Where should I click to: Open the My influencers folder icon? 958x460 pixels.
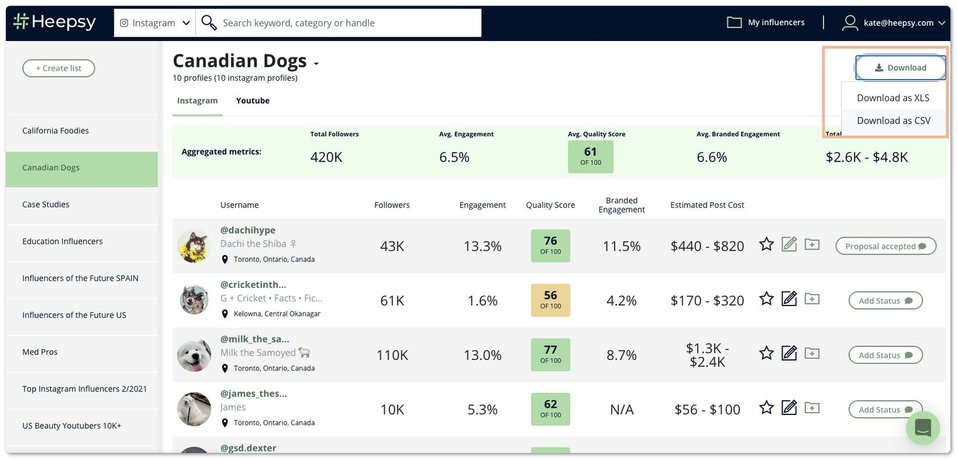(734, 23)
